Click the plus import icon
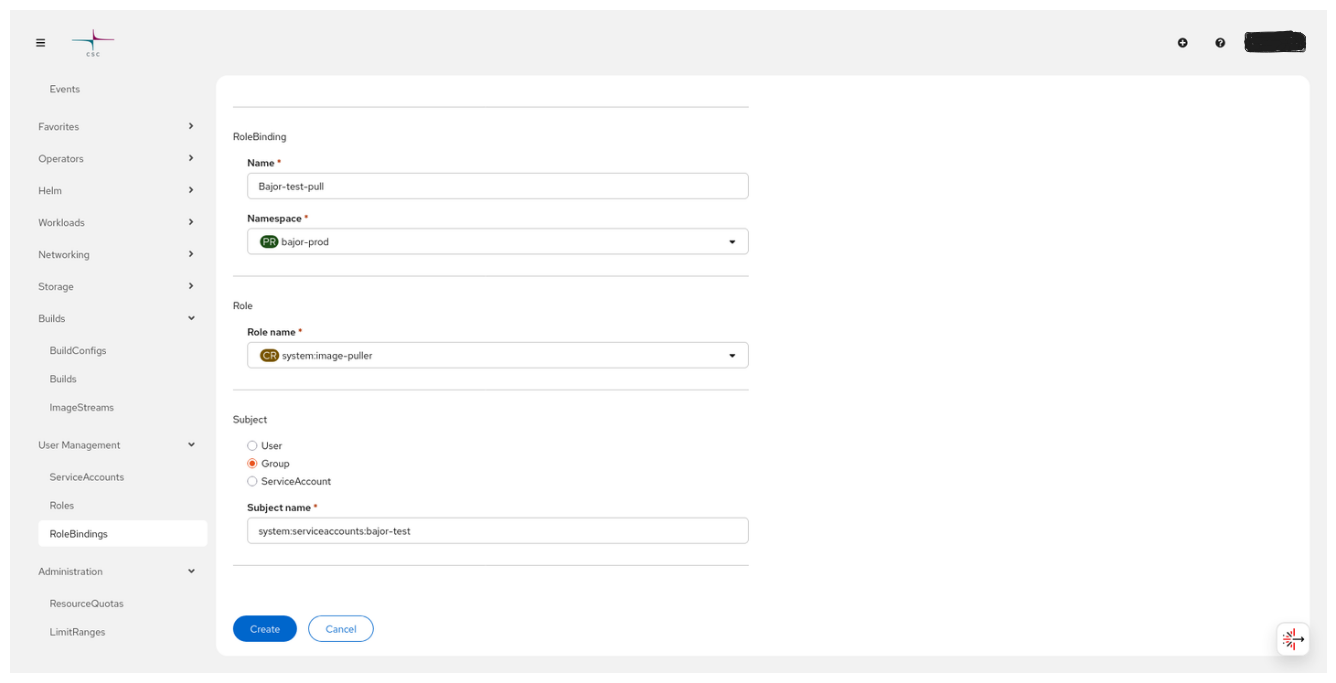This screenshot has width=1336, height=683. 1183,43
